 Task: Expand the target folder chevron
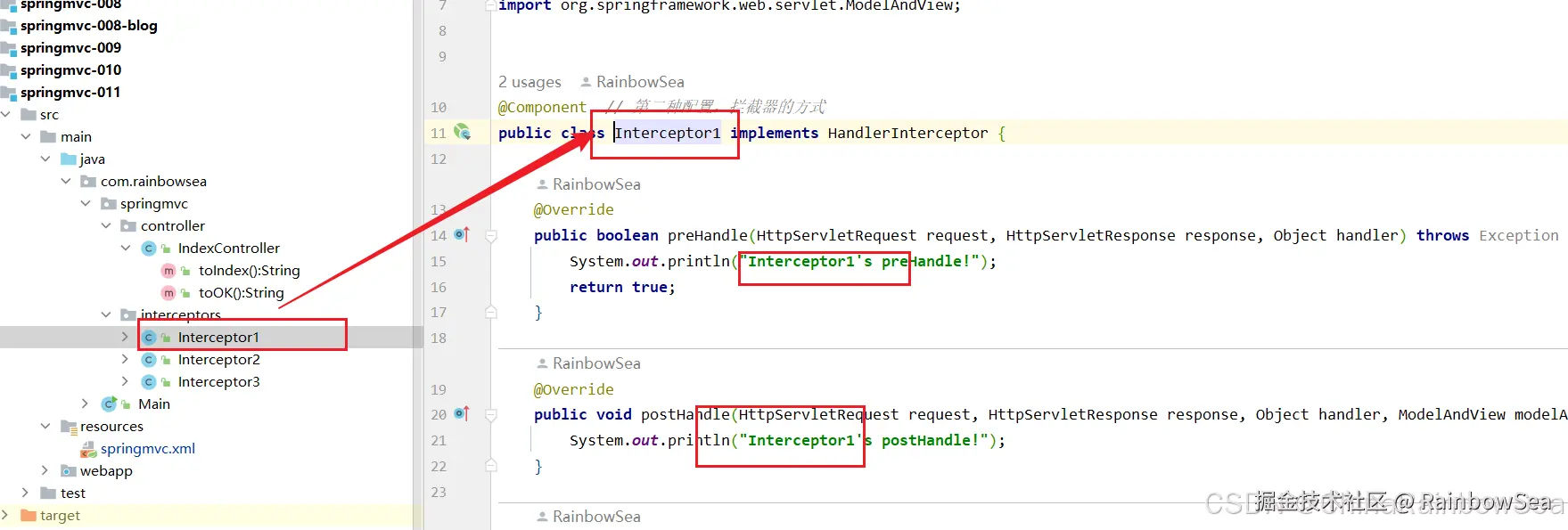5,516
